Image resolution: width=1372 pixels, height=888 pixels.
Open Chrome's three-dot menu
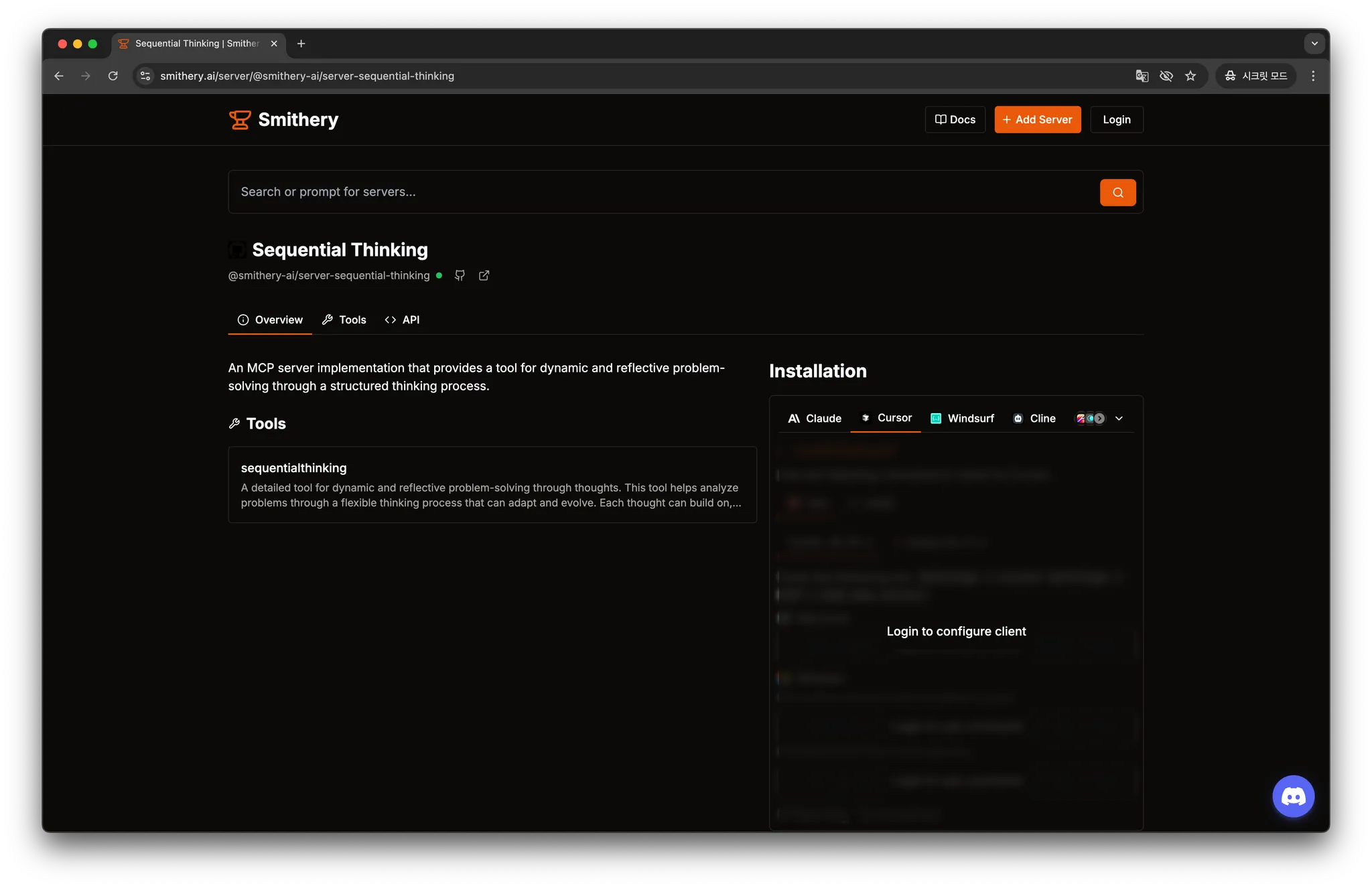(x=1313, y=76)
